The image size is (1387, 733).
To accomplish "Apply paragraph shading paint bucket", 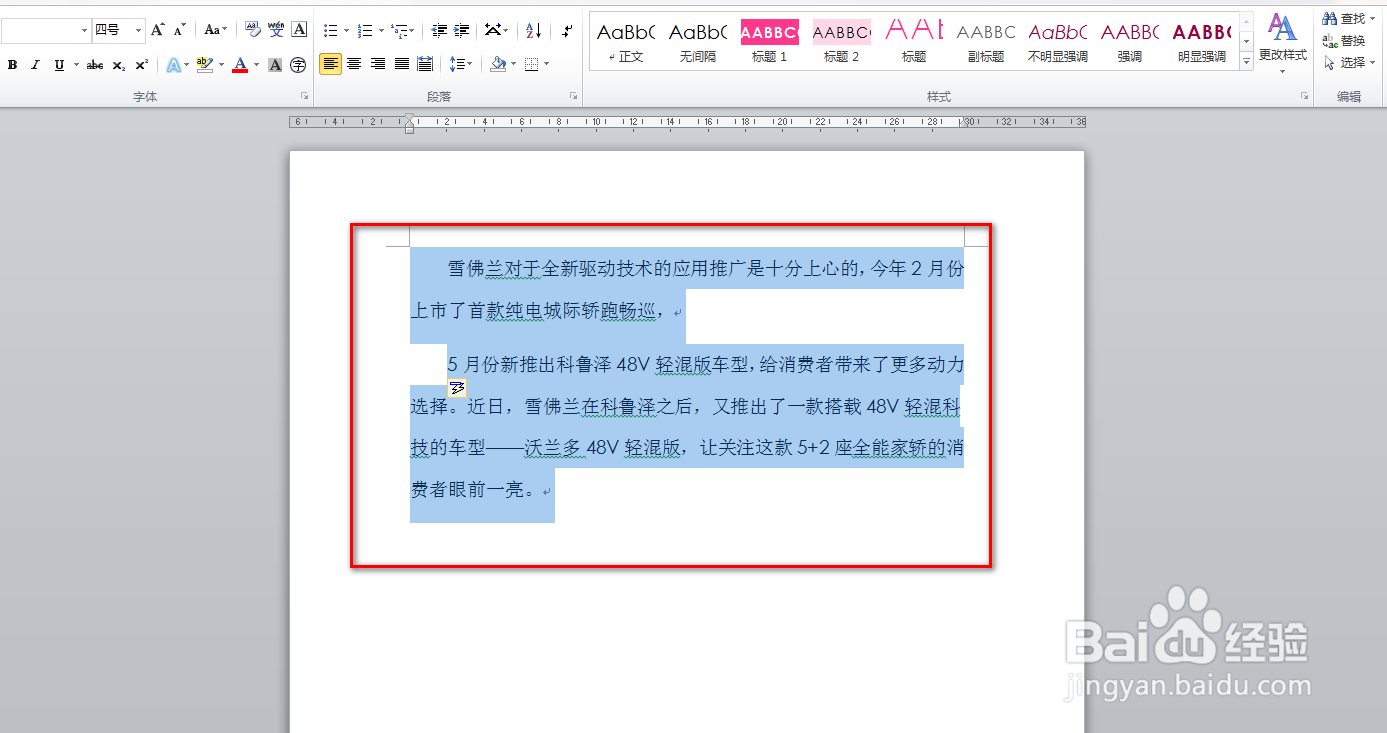I will click(498, 65).
